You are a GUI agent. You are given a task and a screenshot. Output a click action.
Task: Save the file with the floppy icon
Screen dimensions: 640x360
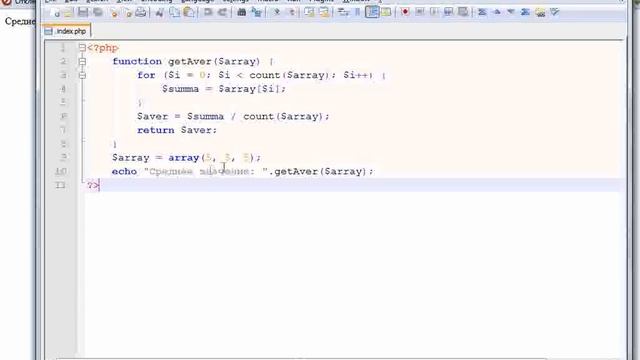[83, 12]
